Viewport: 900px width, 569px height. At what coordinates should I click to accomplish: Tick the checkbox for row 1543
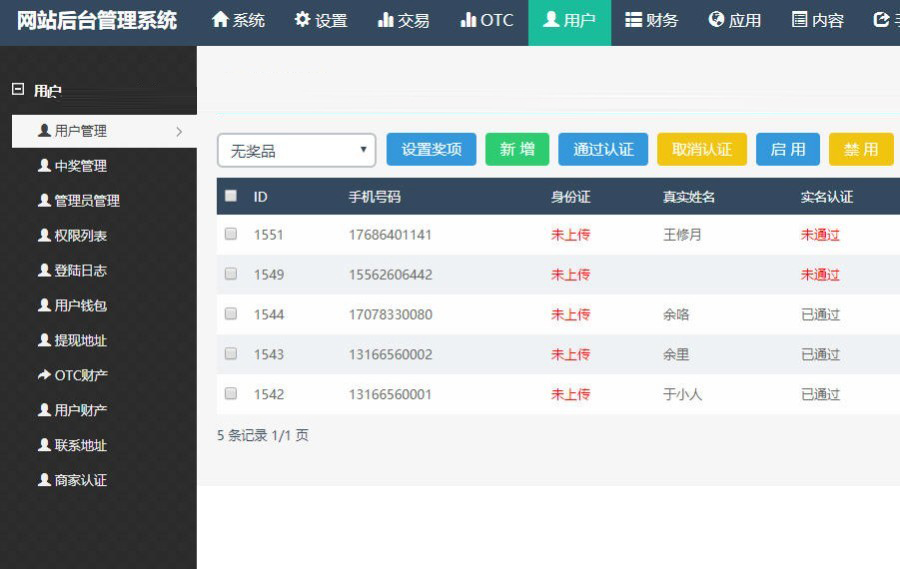231,354
